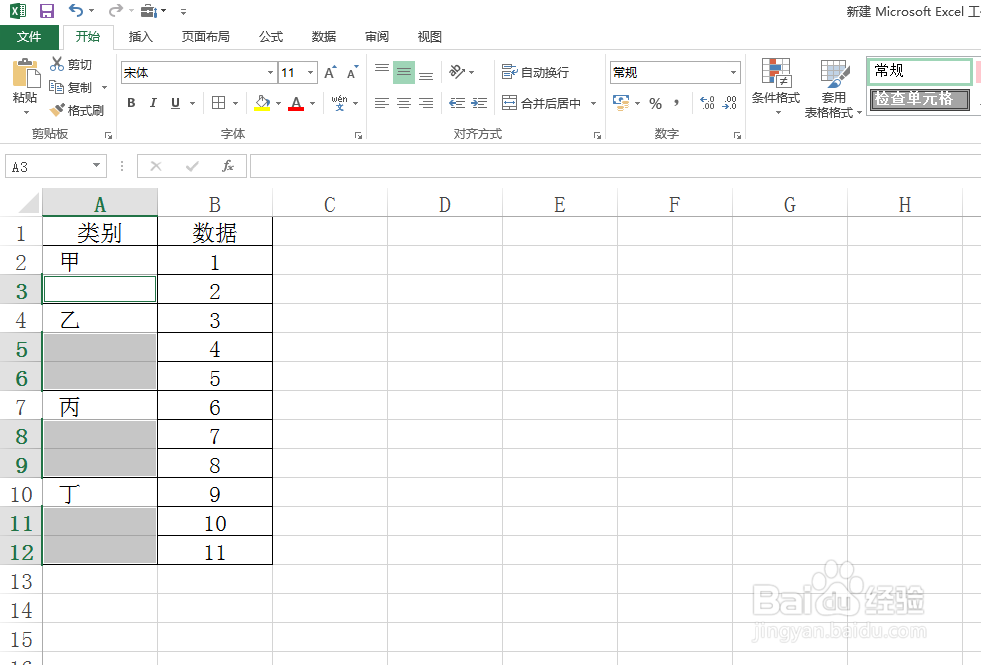Open the 文件 (File) menu
981x665 pixels.
[x=30, y=37]
